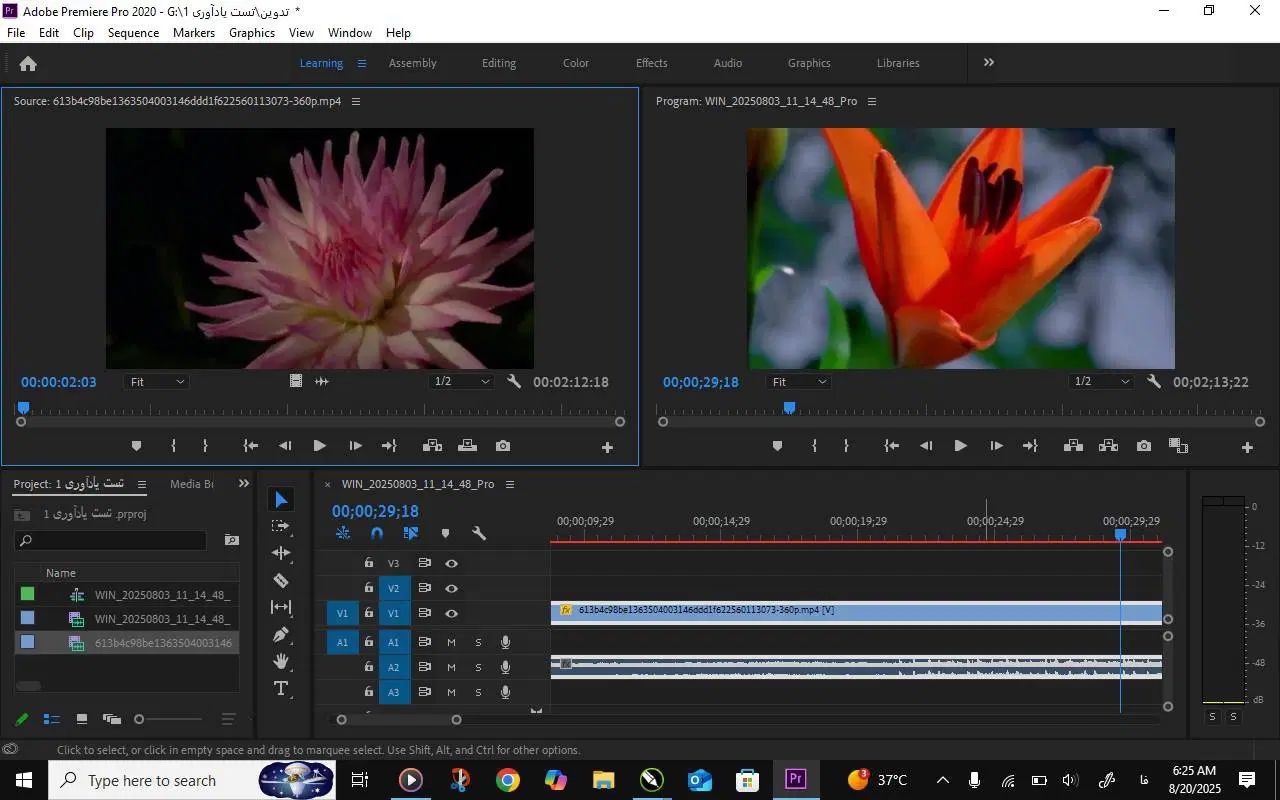Select the Slip tool
The height and width of the screenshot is (800, 1280).
[281, 607]
